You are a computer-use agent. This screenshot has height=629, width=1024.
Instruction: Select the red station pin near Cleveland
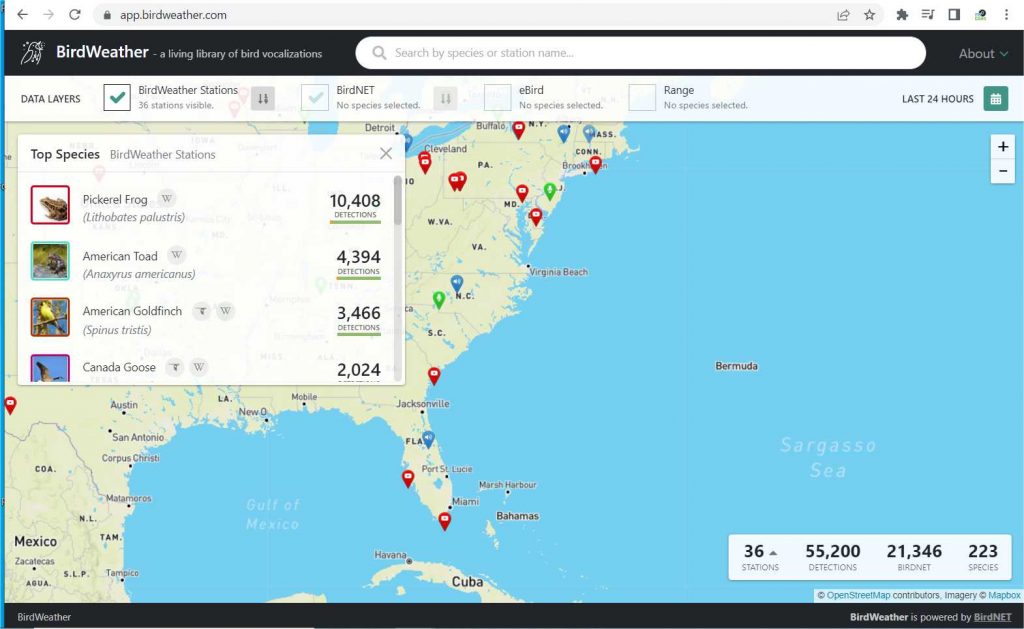coord(425,163)
